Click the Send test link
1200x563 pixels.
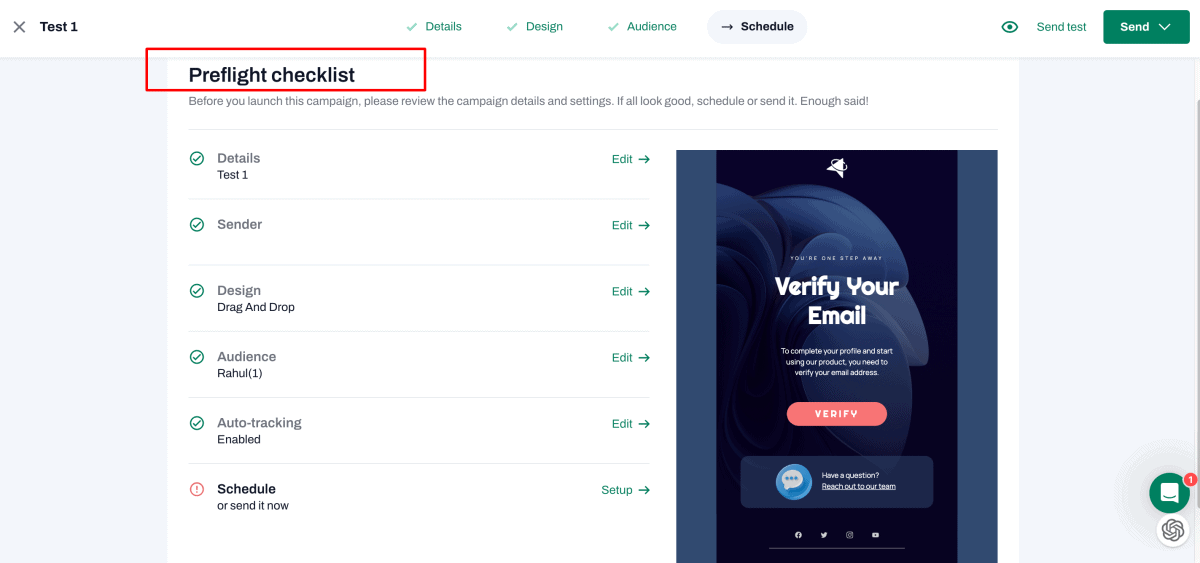pos(1061,27)
